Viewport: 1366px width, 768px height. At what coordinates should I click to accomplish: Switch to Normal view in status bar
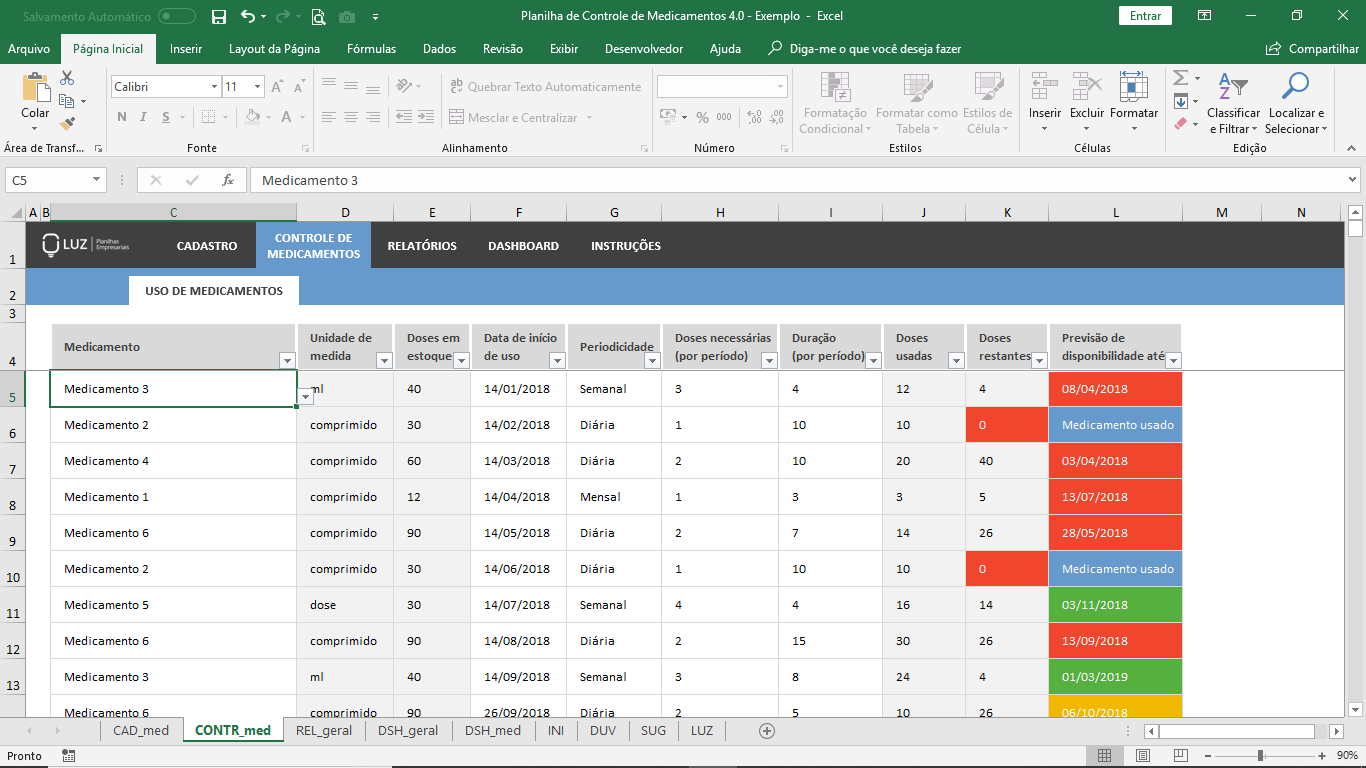pyautogui.click(x=1104, y=756)
